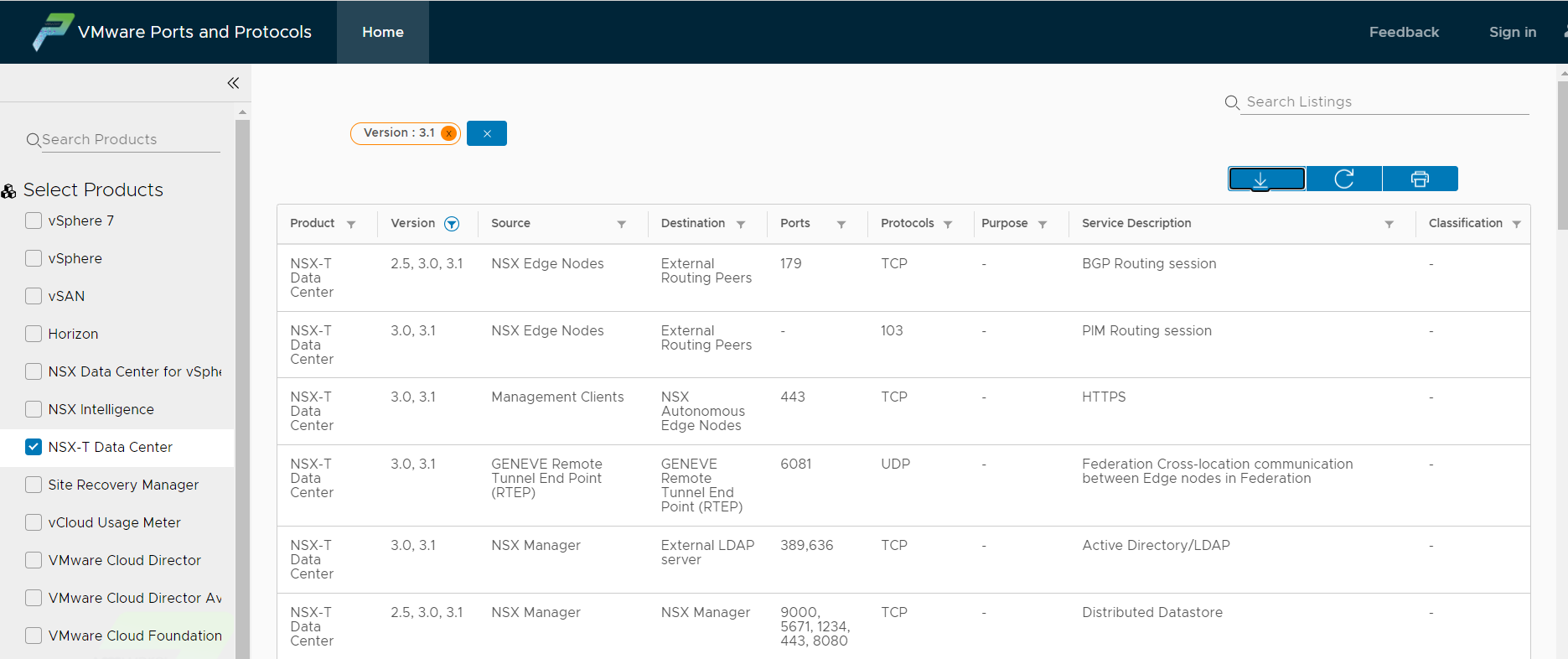Check NSX Data Center for vSphere checkbox
The height and width of the screenshot is (659, 1568).
34,371
